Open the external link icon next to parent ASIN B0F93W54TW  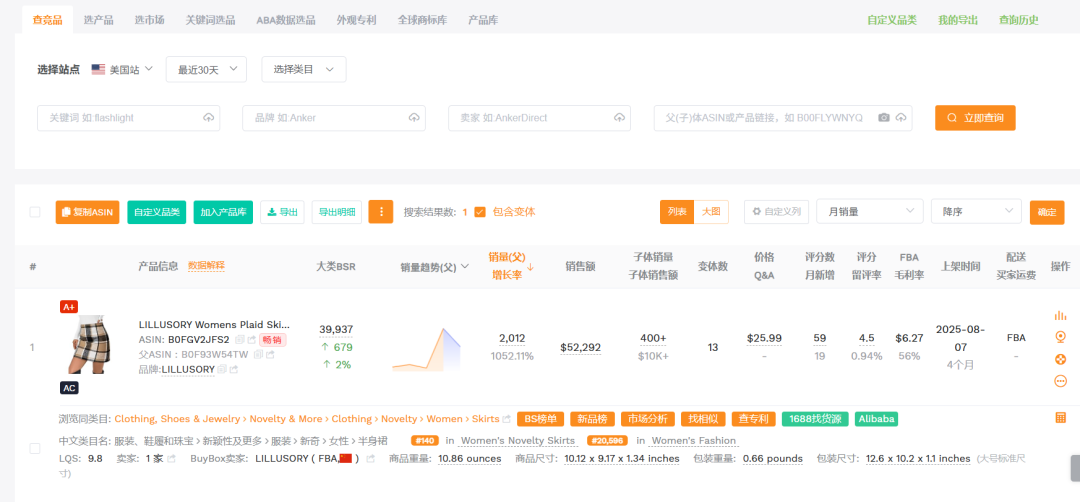[270, 355]
